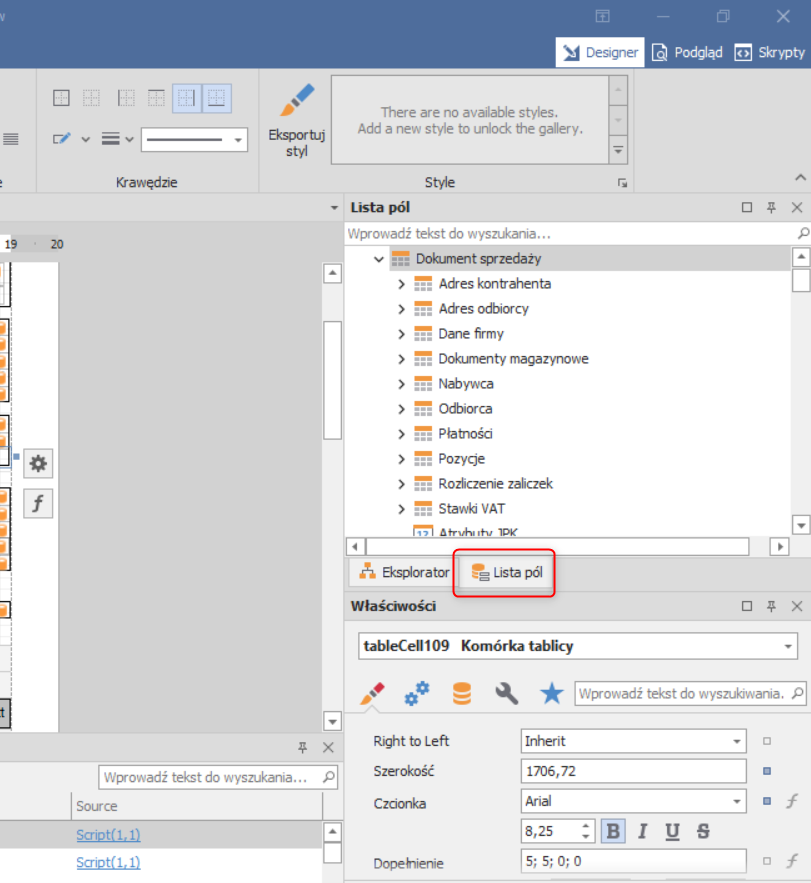Viewport: 811px width, 883px height.
Task: Click the Lista pól search field
Action: tap(570, 233)
